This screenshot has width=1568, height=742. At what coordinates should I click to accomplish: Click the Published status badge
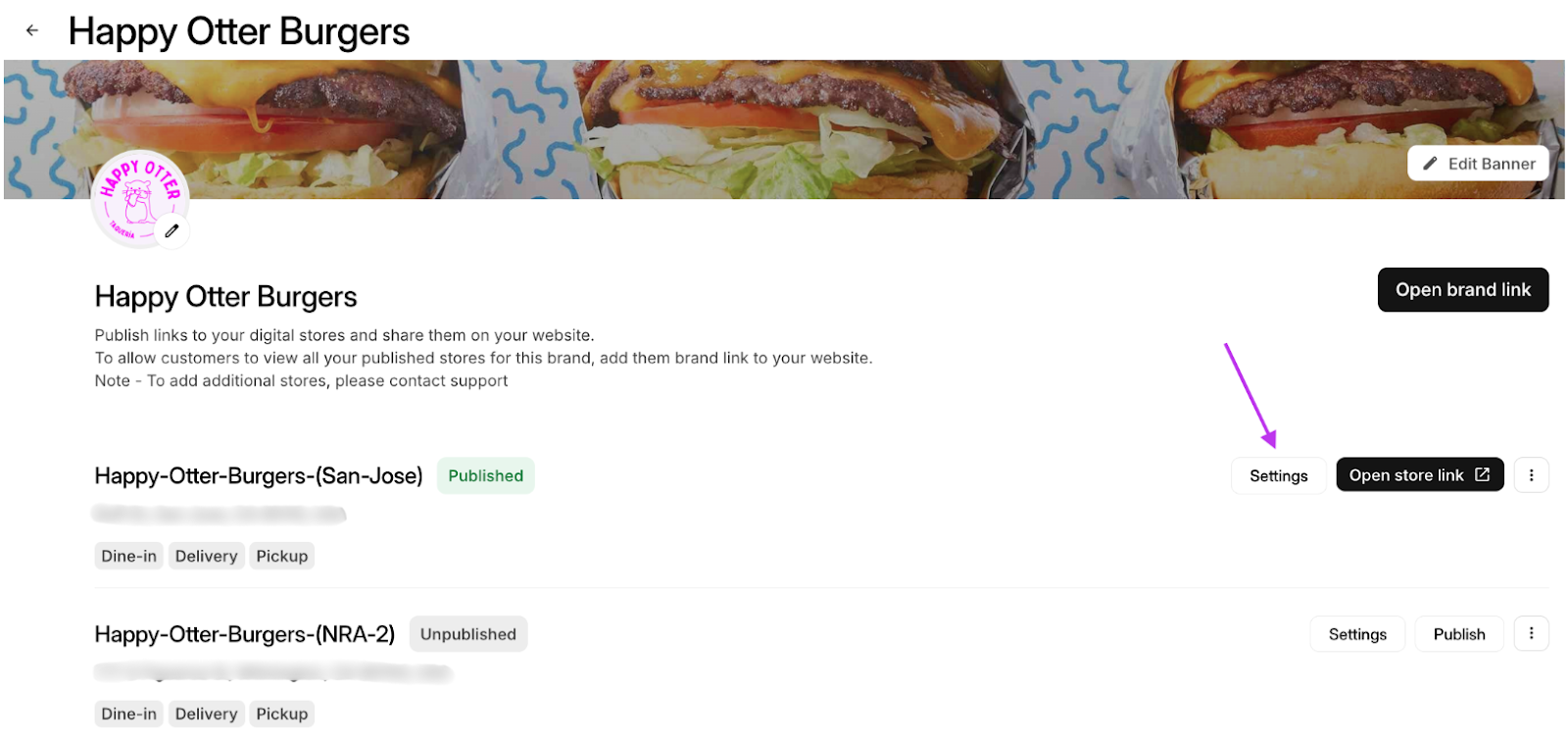point(485,475)
